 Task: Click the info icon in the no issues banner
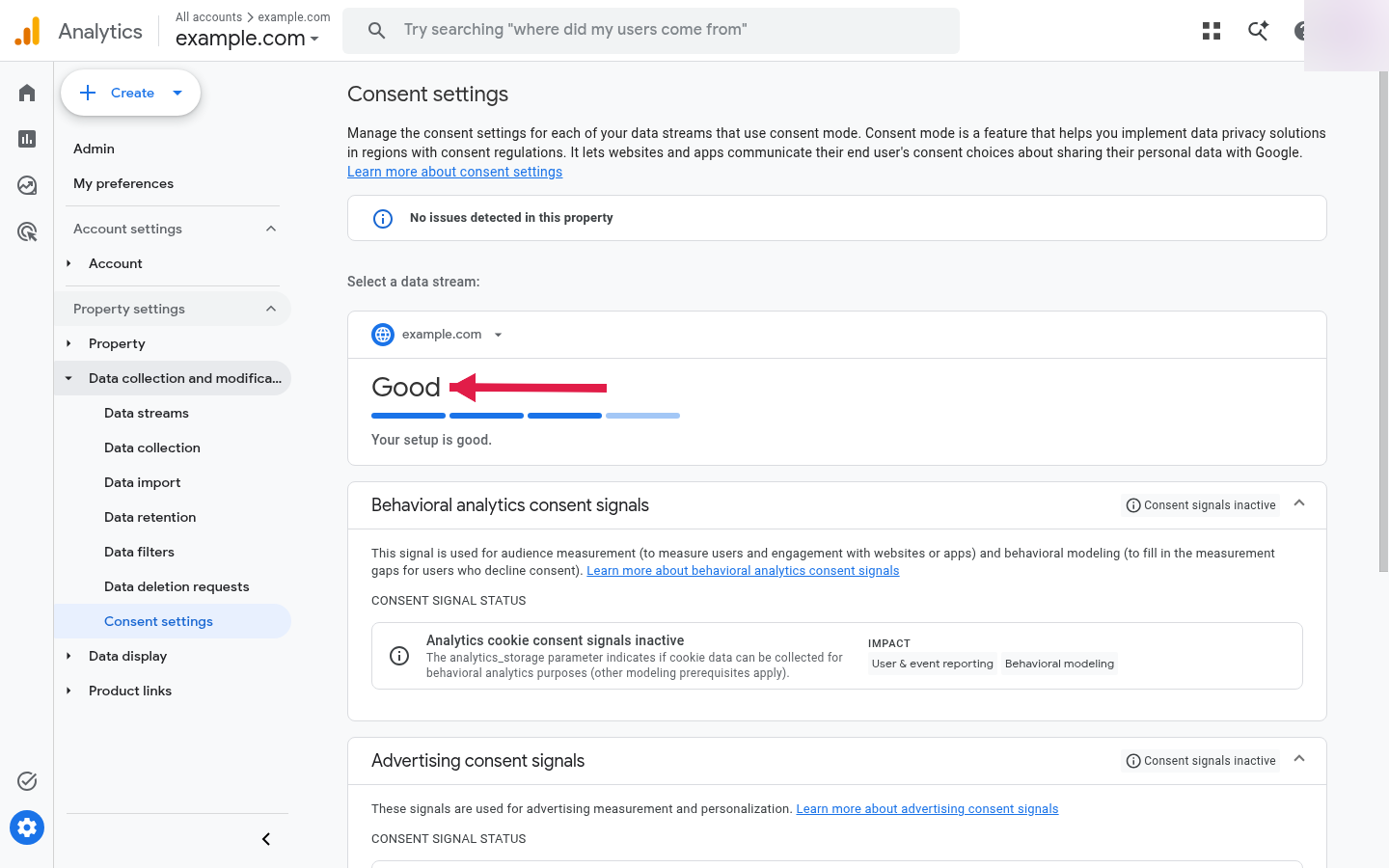[x=383, y=219]
